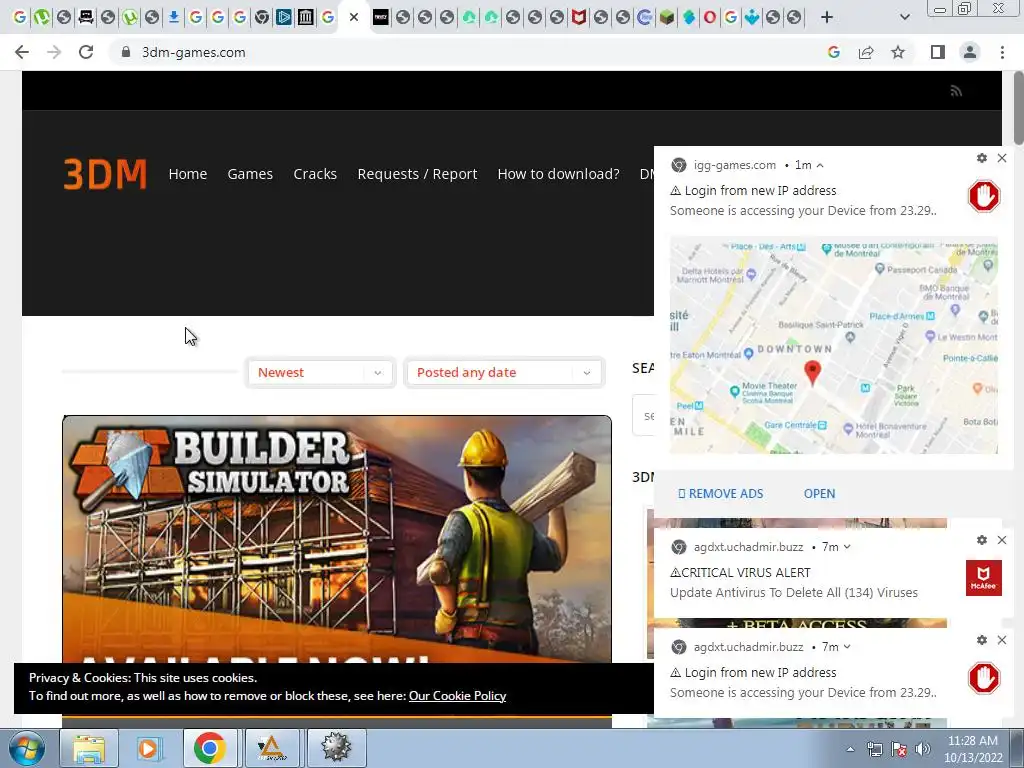Close the current active tab

(x=354, y=17)
